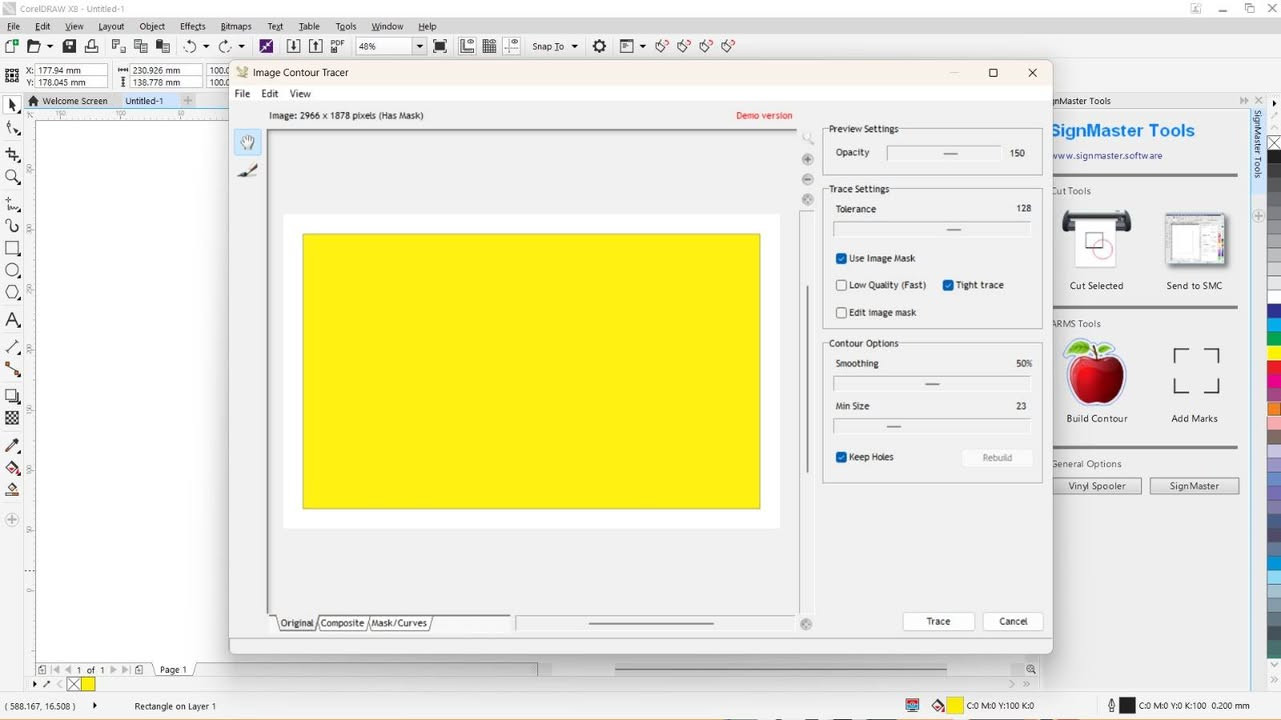Click the SignMaster button

pos(1194,486)
